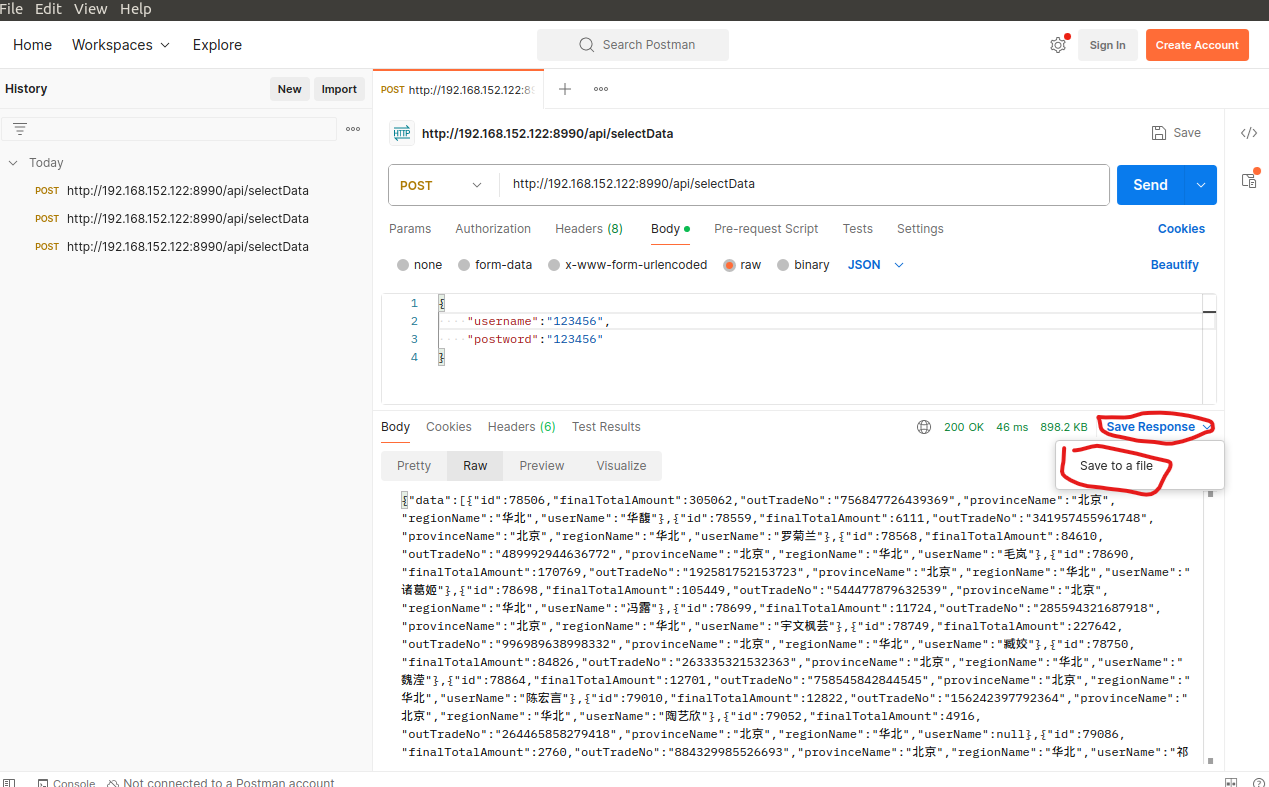
Task: Click the History filter input field
Action: [x=169, y=129]
